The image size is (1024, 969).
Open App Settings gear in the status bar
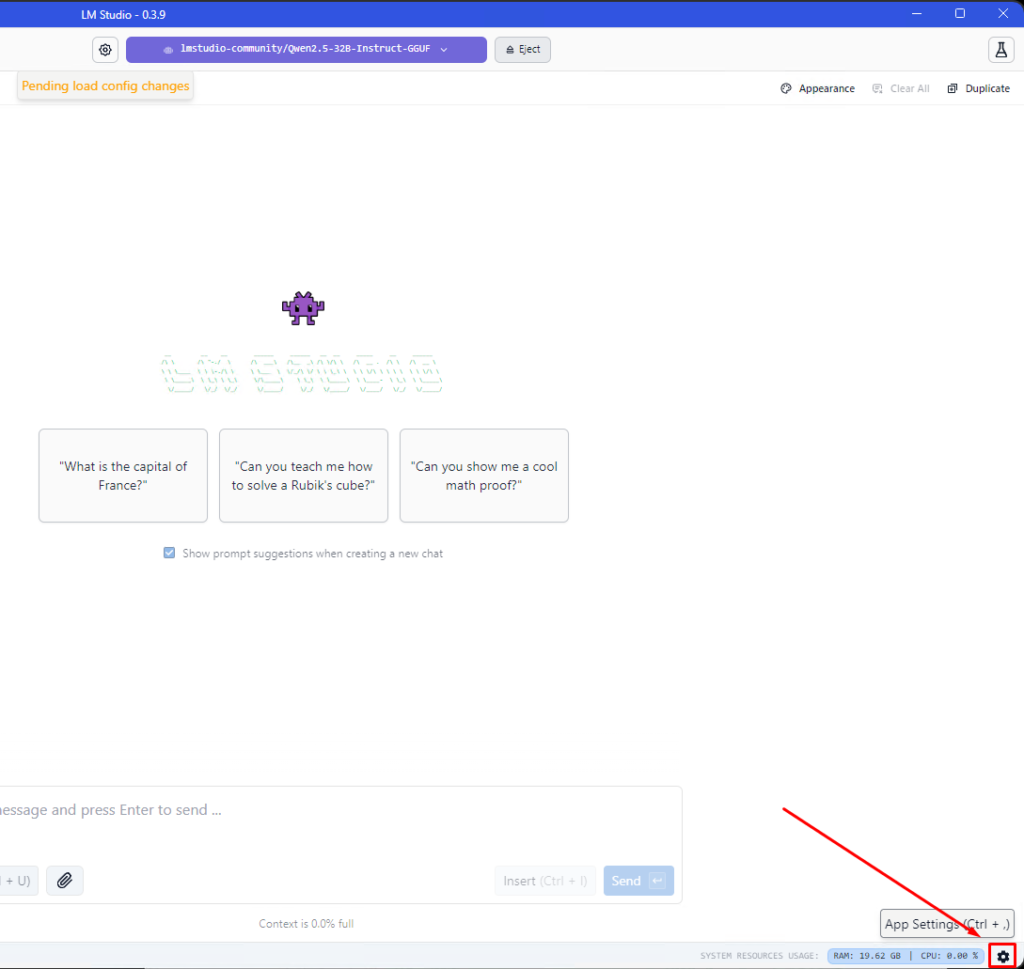[1002, 957]
